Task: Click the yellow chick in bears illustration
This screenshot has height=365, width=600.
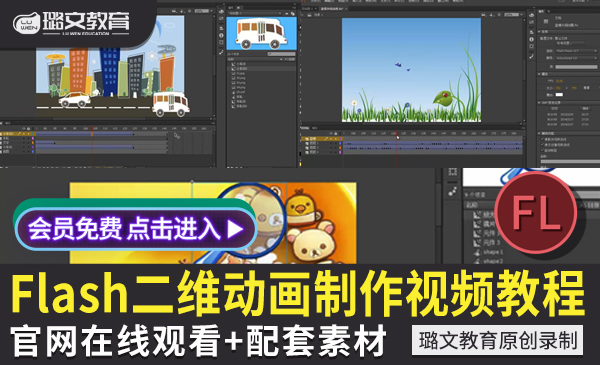Action: point(302,206)
